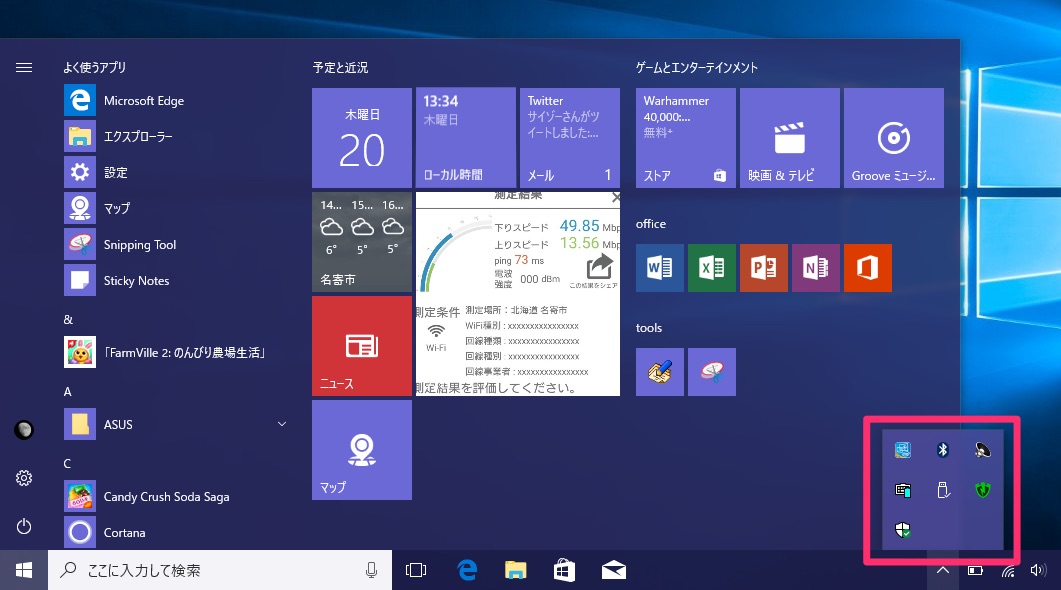This screenshot has height=590, width=1061.
Task: Open the Power options button
Action: (24, 526)
